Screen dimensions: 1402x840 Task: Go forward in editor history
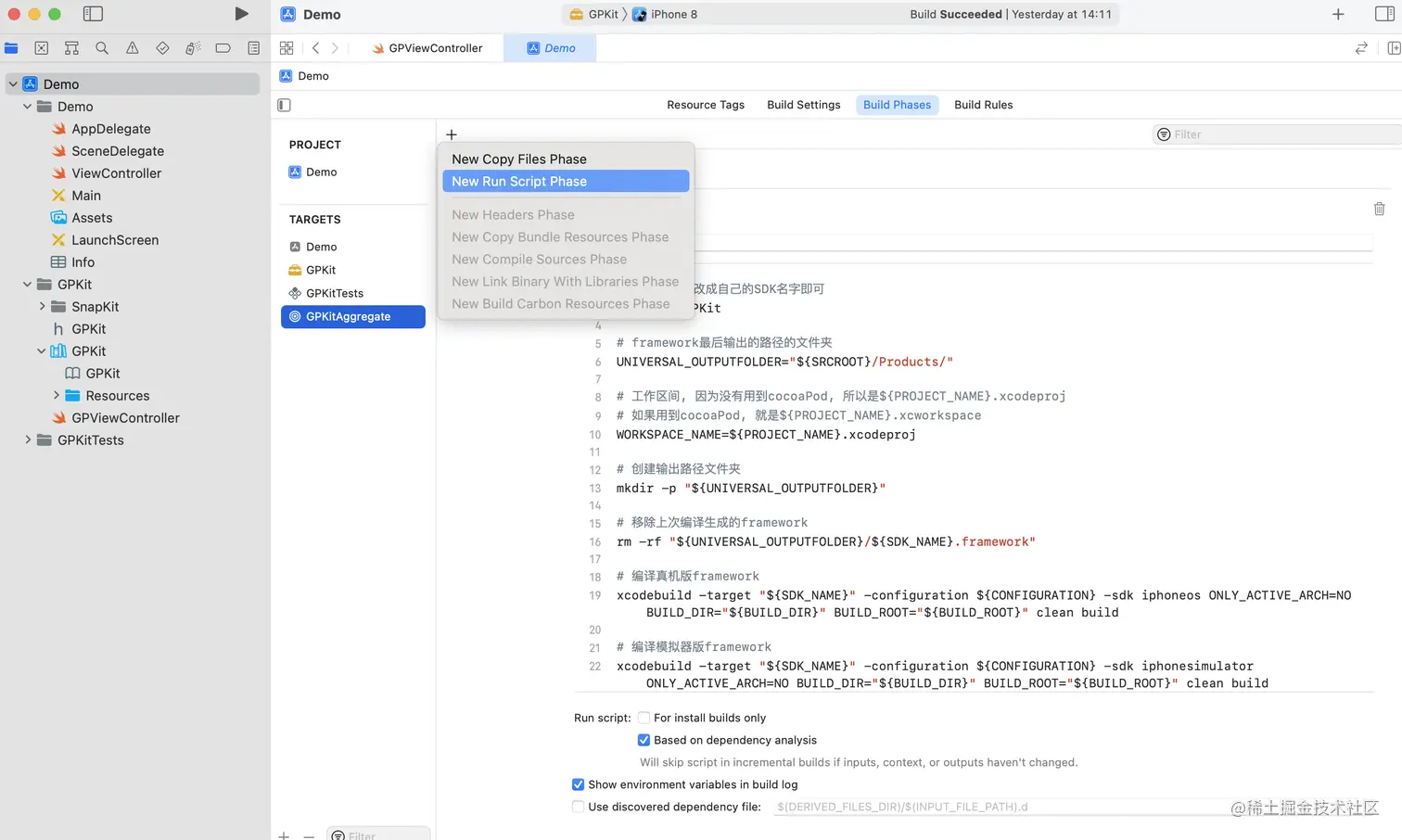click(x=335, y=48)
